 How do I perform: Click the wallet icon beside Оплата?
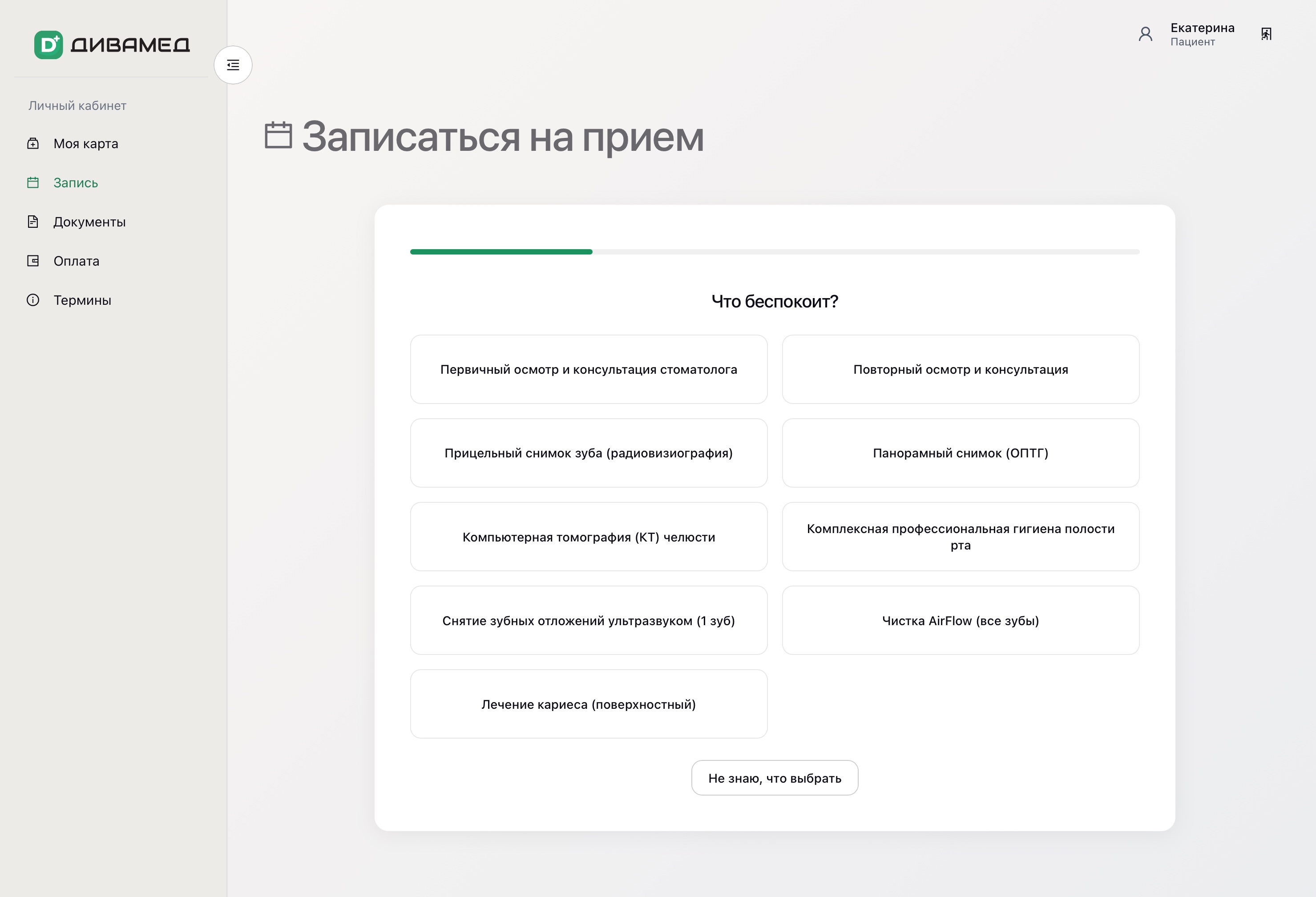[x=33, y=260]
